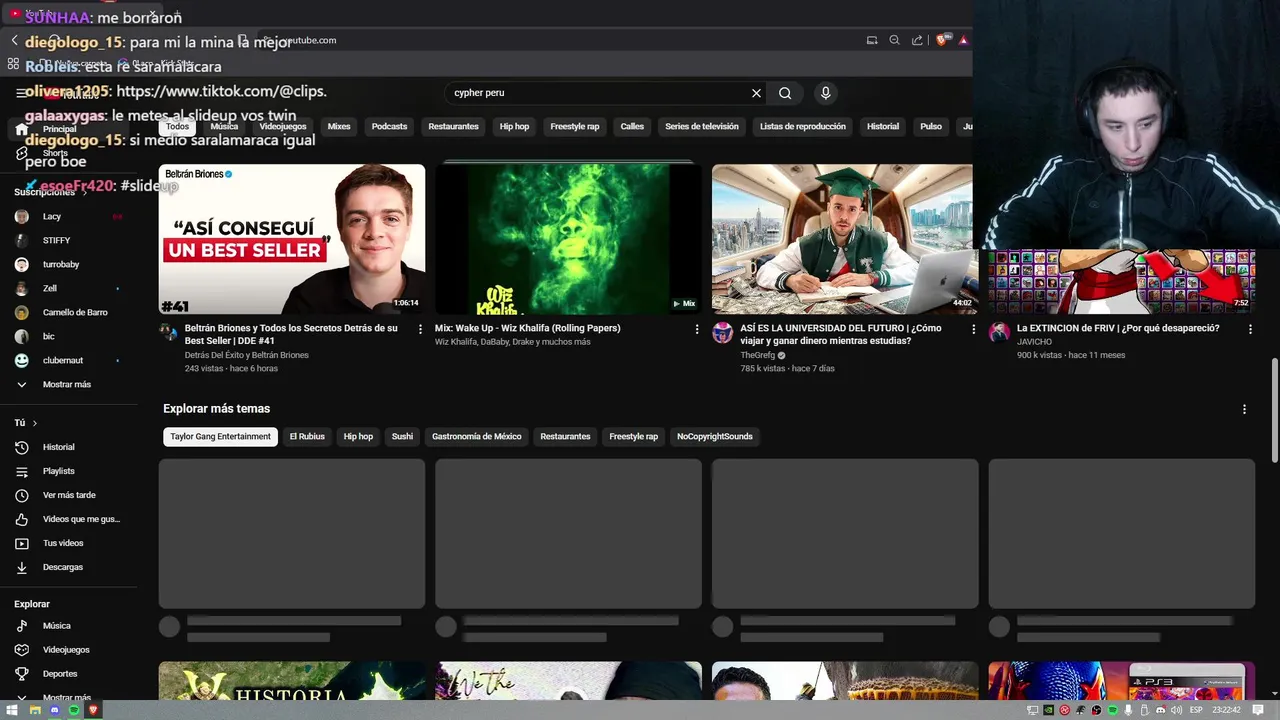Open more options for FRIV video
The image size is (1280, 720).
(x=1250, y=329)
